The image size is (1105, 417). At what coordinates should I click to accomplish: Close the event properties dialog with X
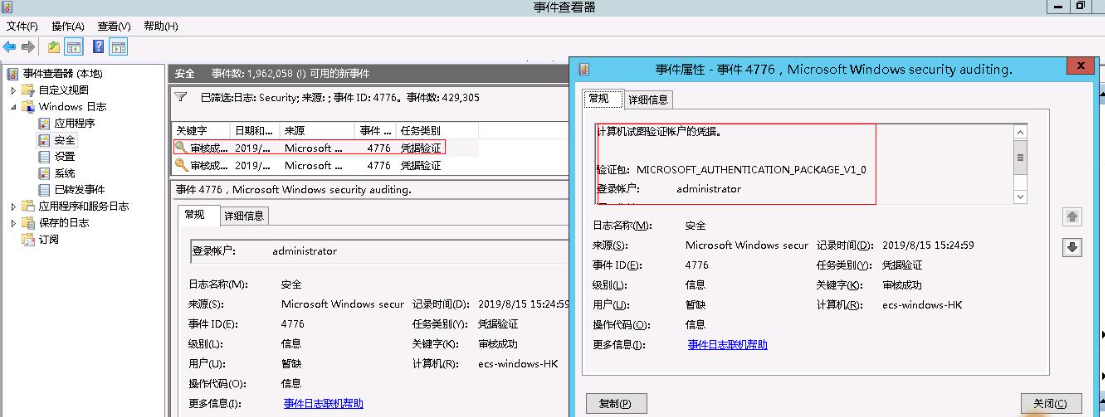click(x=1079, y=66)
